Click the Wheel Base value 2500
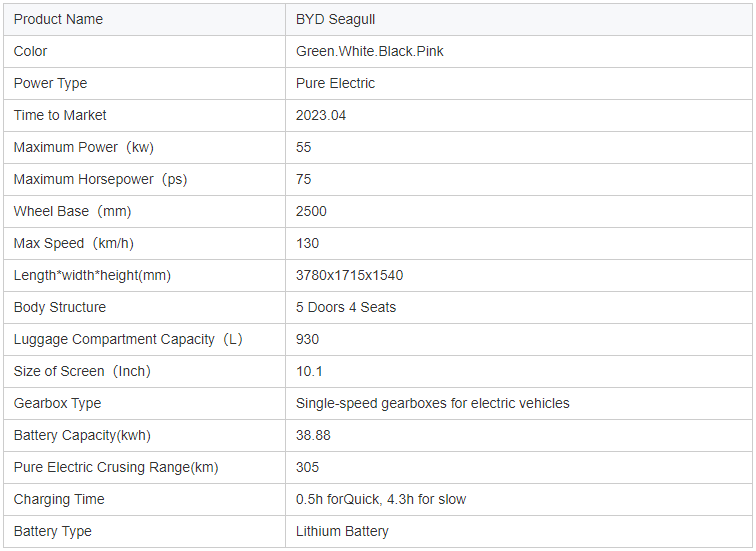 [311, 211]
